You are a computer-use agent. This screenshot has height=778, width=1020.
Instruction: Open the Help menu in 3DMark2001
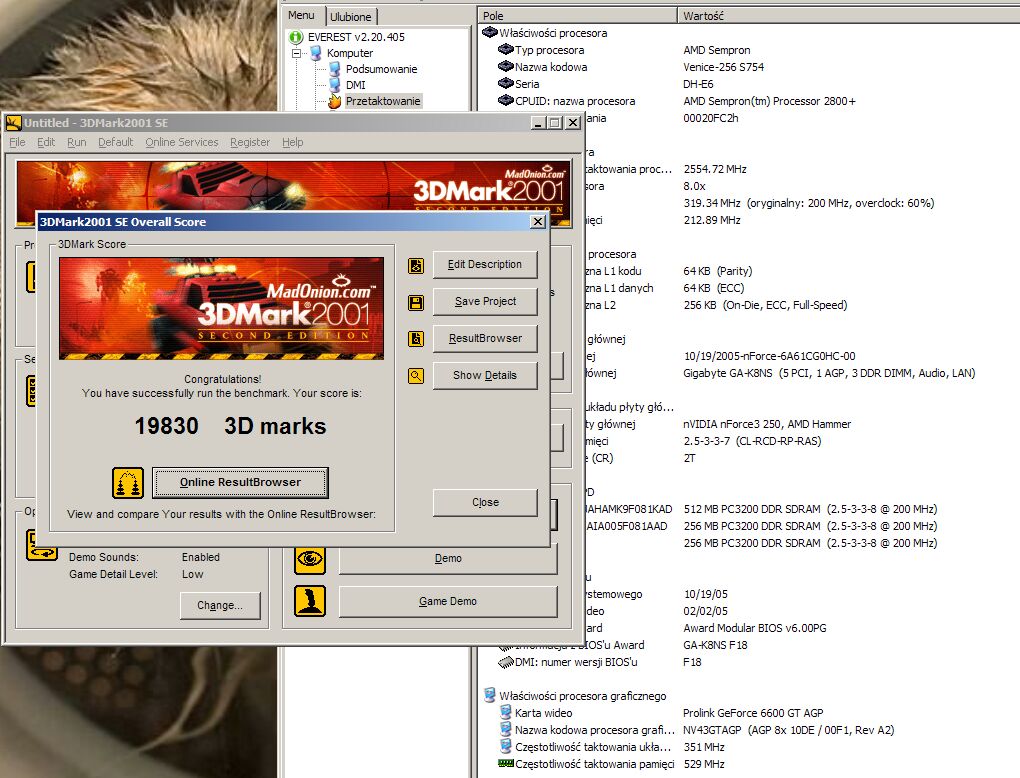pos(292,142)
